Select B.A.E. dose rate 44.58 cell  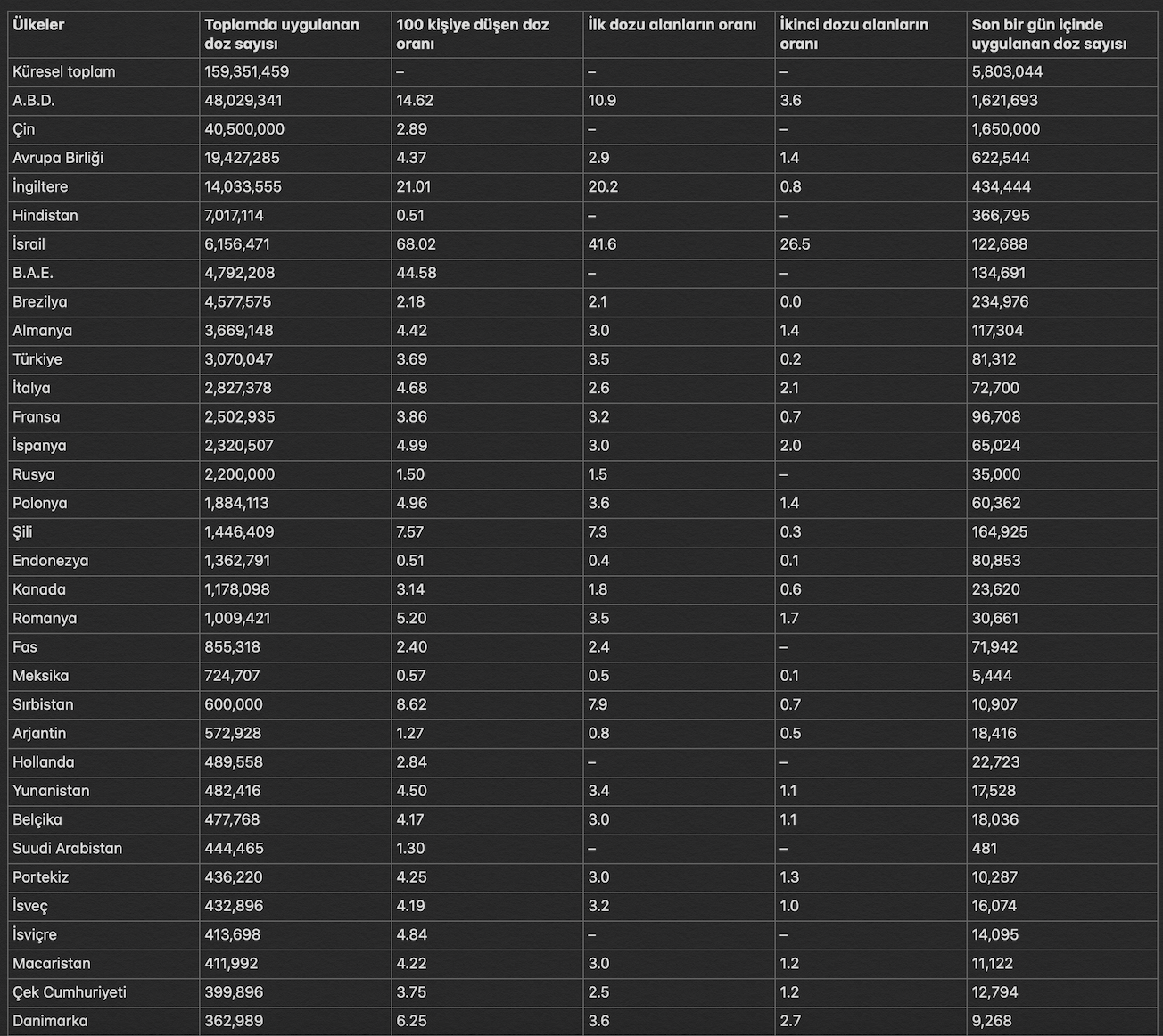[x=412, y=273]
